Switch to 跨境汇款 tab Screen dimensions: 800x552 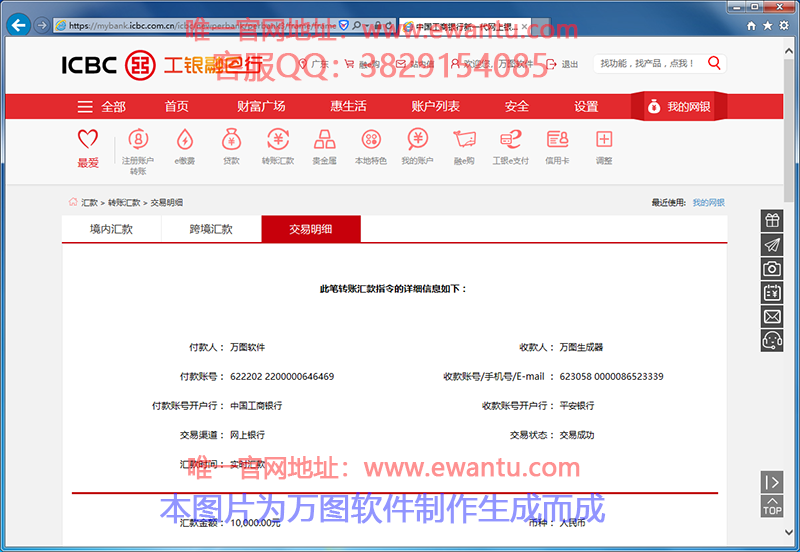[211, 229]
